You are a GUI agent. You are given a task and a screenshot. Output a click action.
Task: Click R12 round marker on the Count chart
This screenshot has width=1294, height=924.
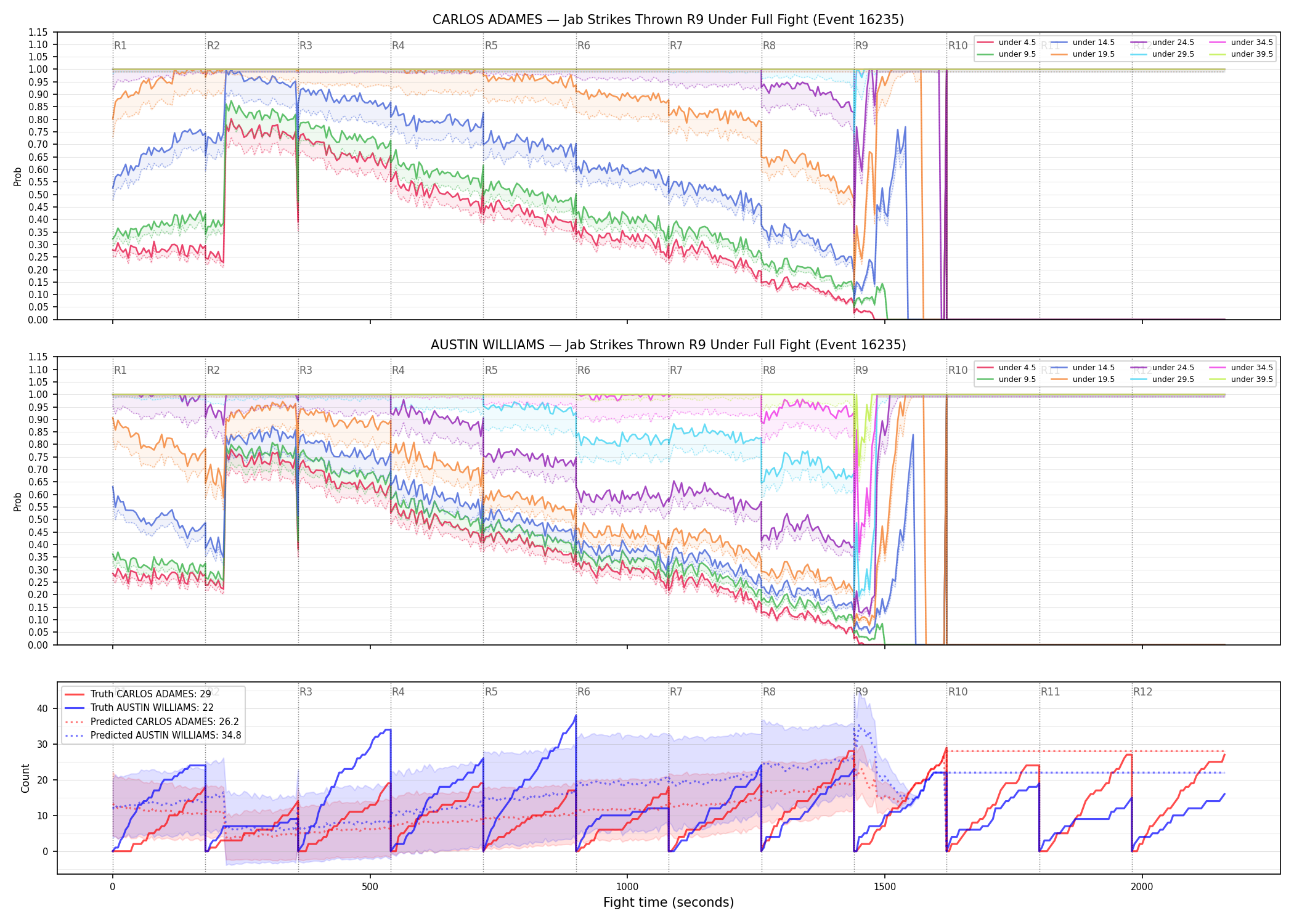[x=1142, y=692]
